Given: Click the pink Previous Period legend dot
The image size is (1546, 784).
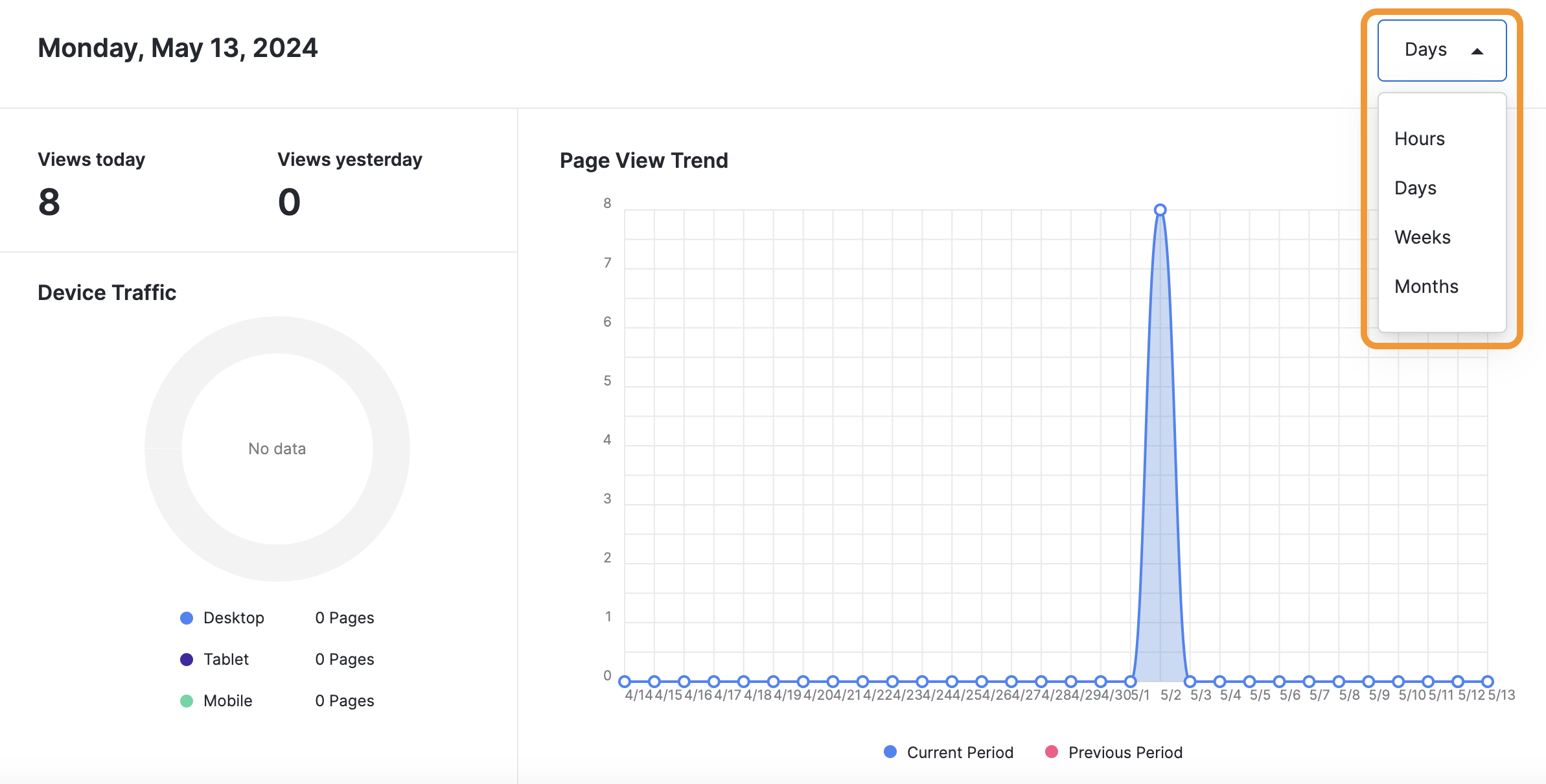Looking at the screenshot, I should (1052, 752).
